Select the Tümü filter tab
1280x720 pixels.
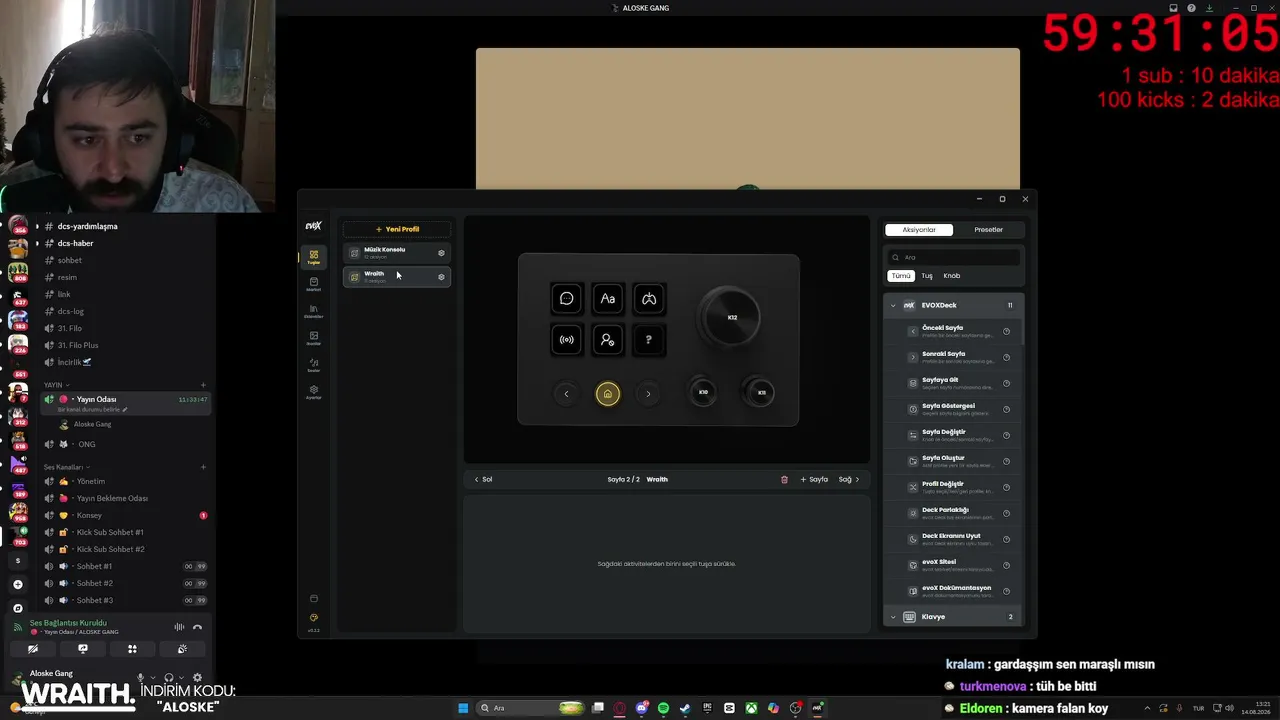coord(901,276)
